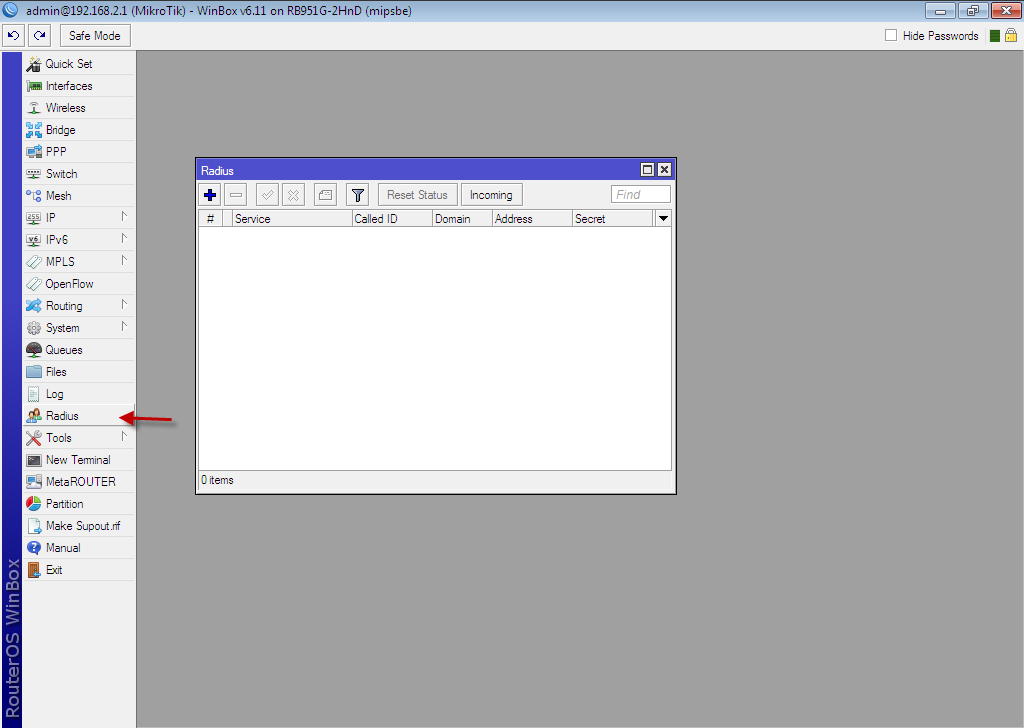This screenshot has height=728, width=1024.
Task: Open the Interfaces menu item
Action: [79, 86]
